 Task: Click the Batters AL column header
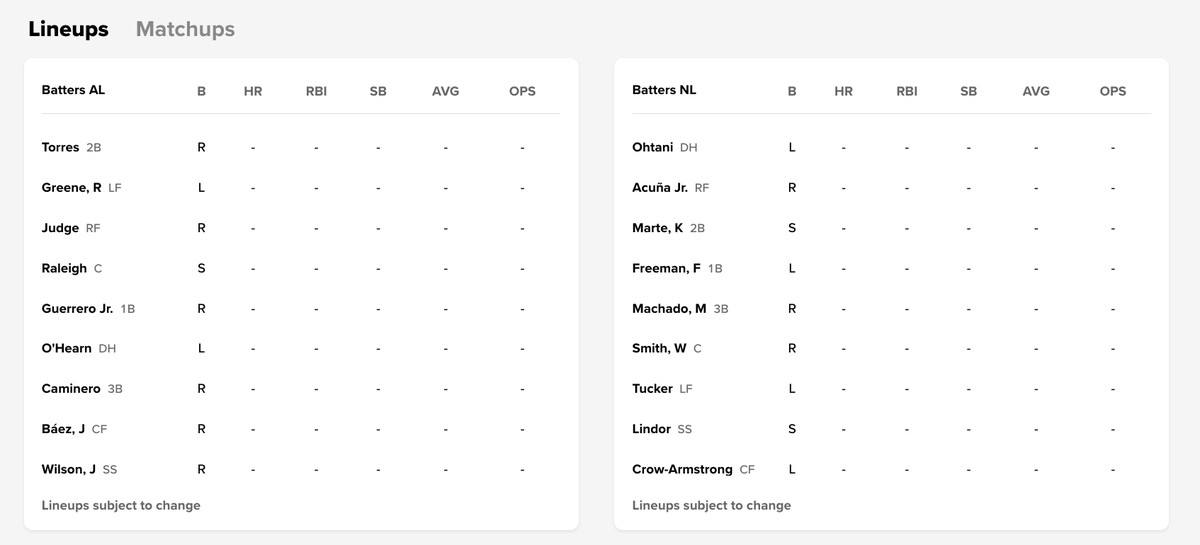coord(73,90)
